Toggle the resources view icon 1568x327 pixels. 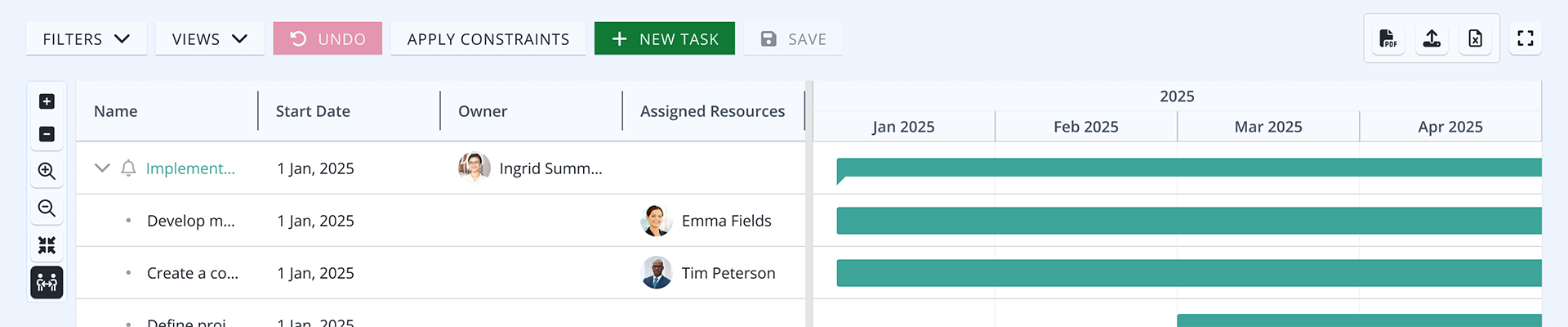[x=47, y=283]
